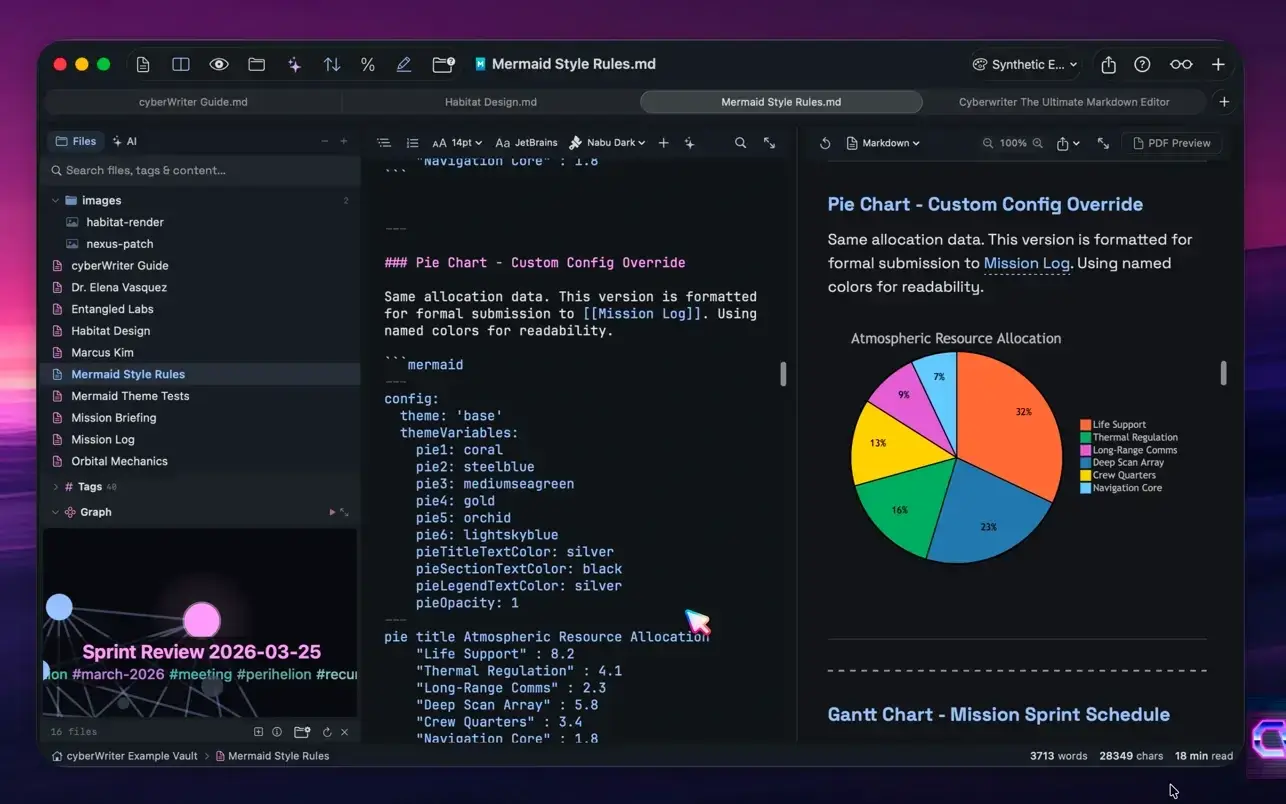Screen dimensions: 1286x804
Task: Open the Mission Briefing note
Action: pos(113,418)
